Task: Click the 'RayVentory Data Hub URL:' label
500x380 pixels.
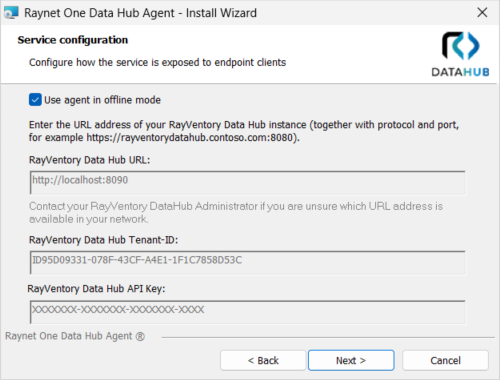Action: [89, 160]
